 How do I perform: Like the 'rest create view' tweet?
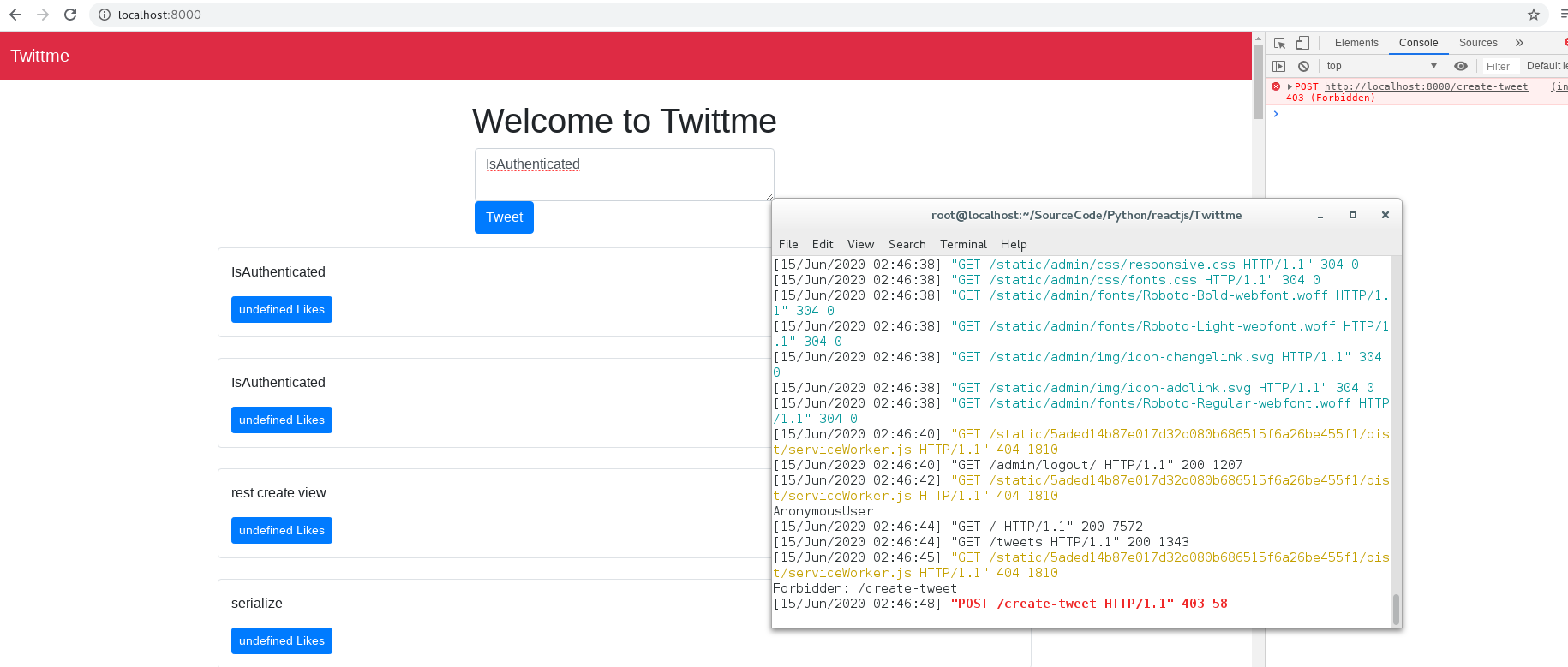coord(282,530)
